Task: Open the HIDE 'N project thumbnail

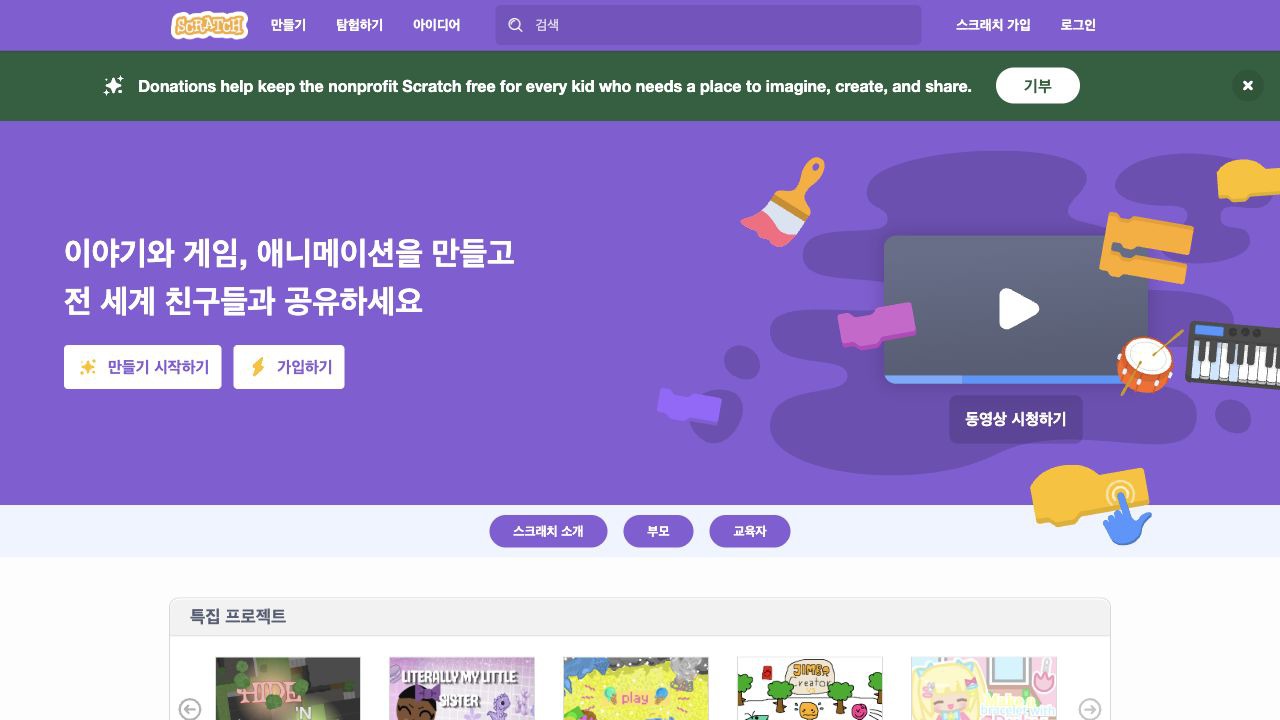Action: click(288, 689)
